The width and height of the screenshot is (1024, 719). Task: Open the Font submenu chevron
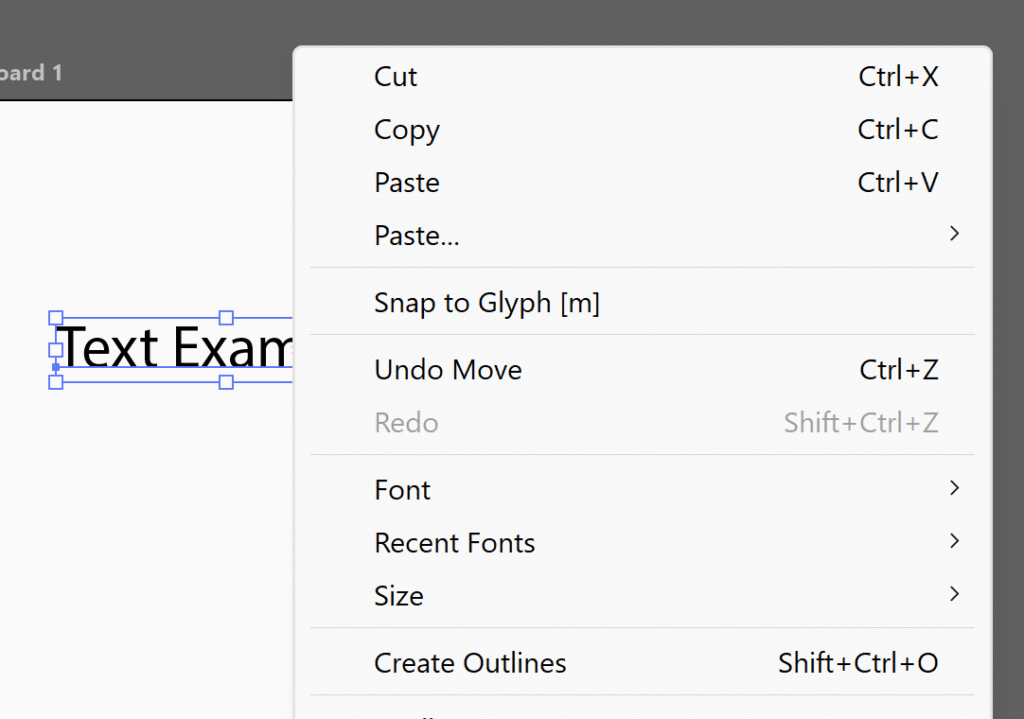[x=954, y=488]
